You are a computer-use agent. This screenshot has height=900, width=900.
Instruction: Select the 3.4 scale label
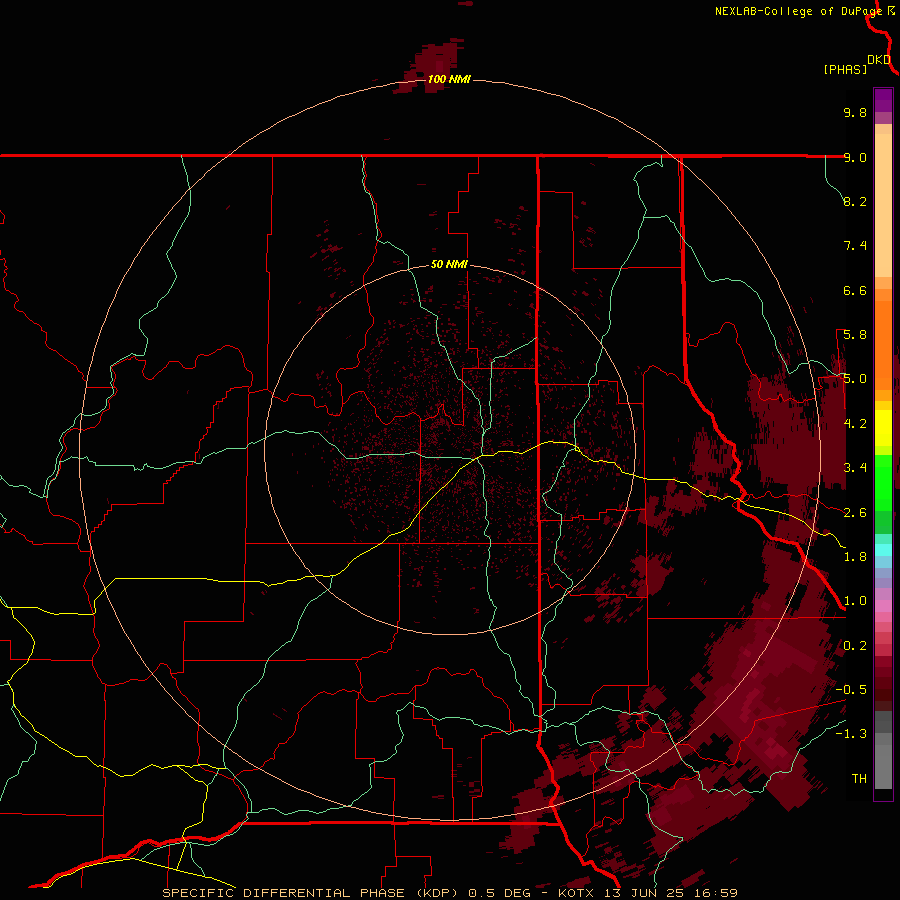pos(855,468)
